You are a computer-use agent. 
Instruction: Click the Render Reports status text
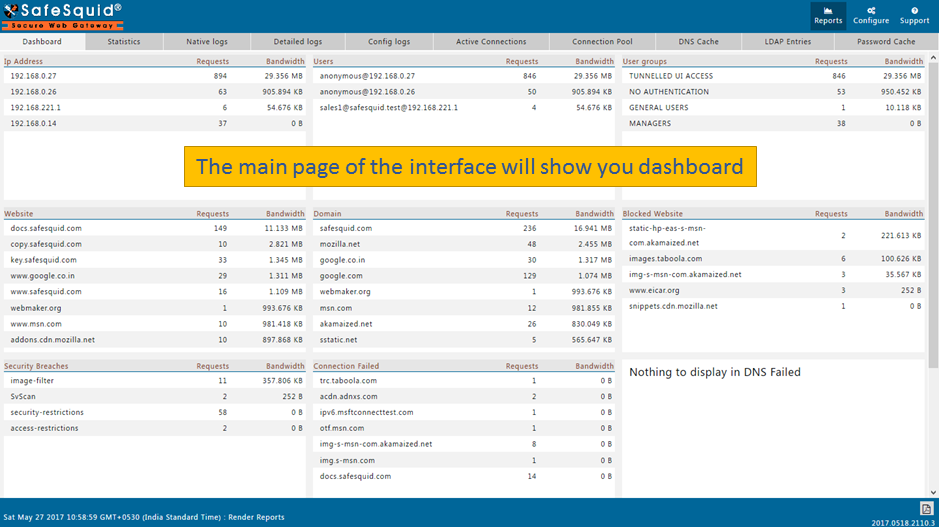256,517
